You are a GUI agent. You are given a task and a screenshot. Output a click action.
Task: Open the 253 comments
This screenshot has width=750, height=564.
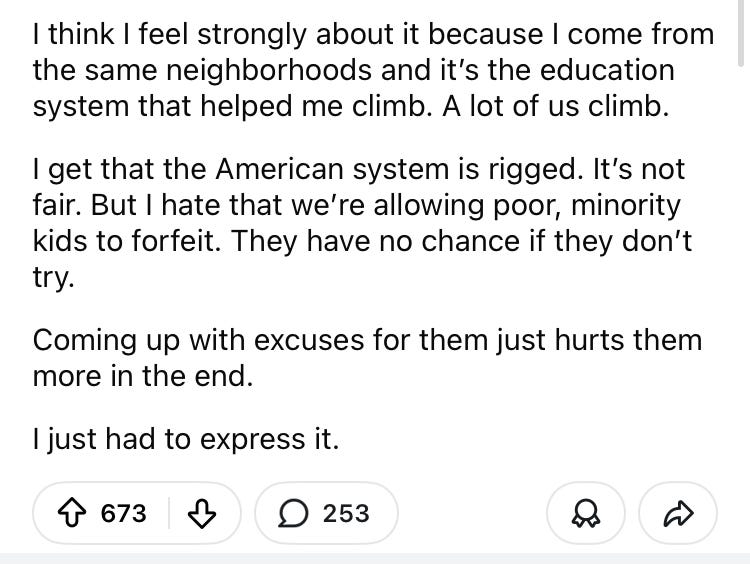(346, 514)
